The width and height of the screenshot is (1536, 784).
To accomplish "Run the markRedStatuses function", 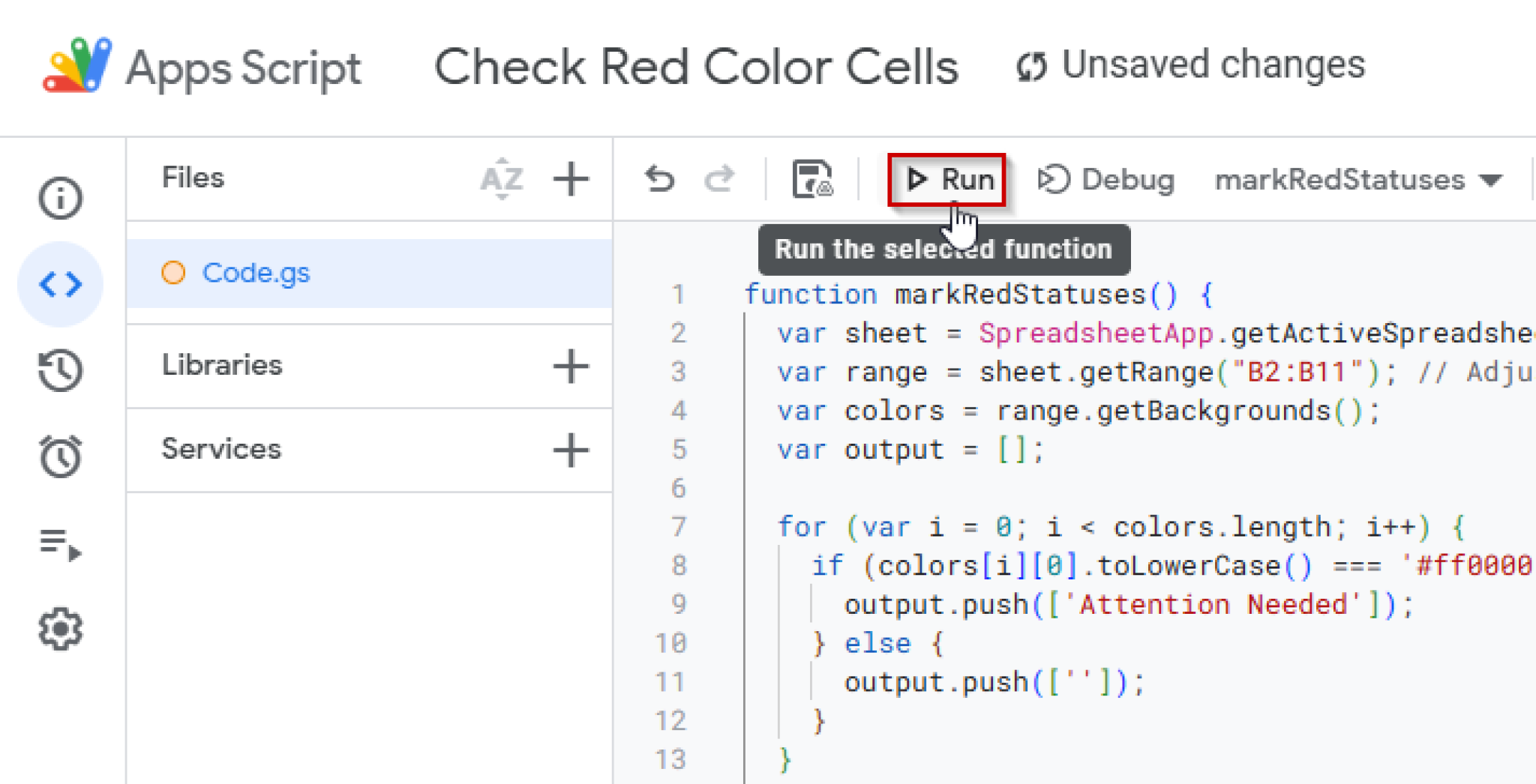I will [x=946, y=178].
